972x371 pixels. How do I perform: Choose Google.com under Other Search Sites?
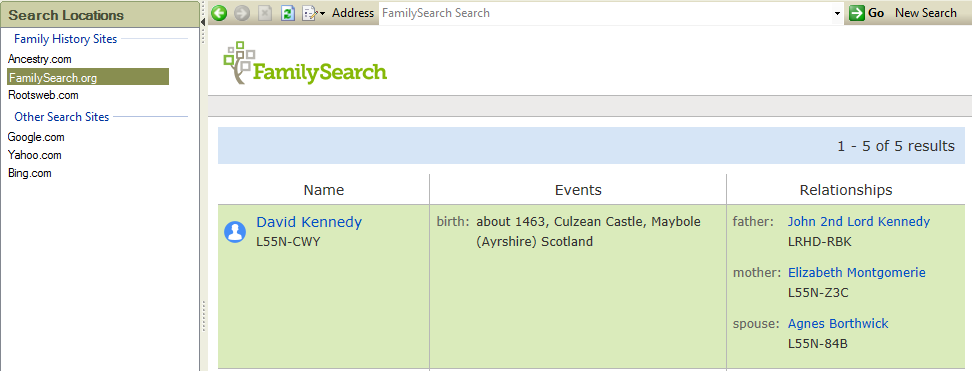(x=36, y=137)
